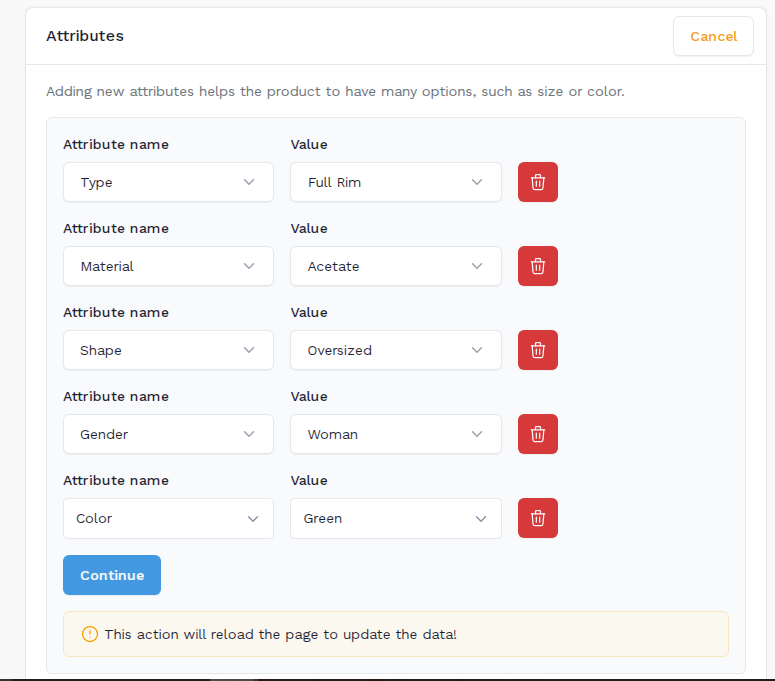Cancel attribute editing
The image size is (775, 681).
pos(713,36)
